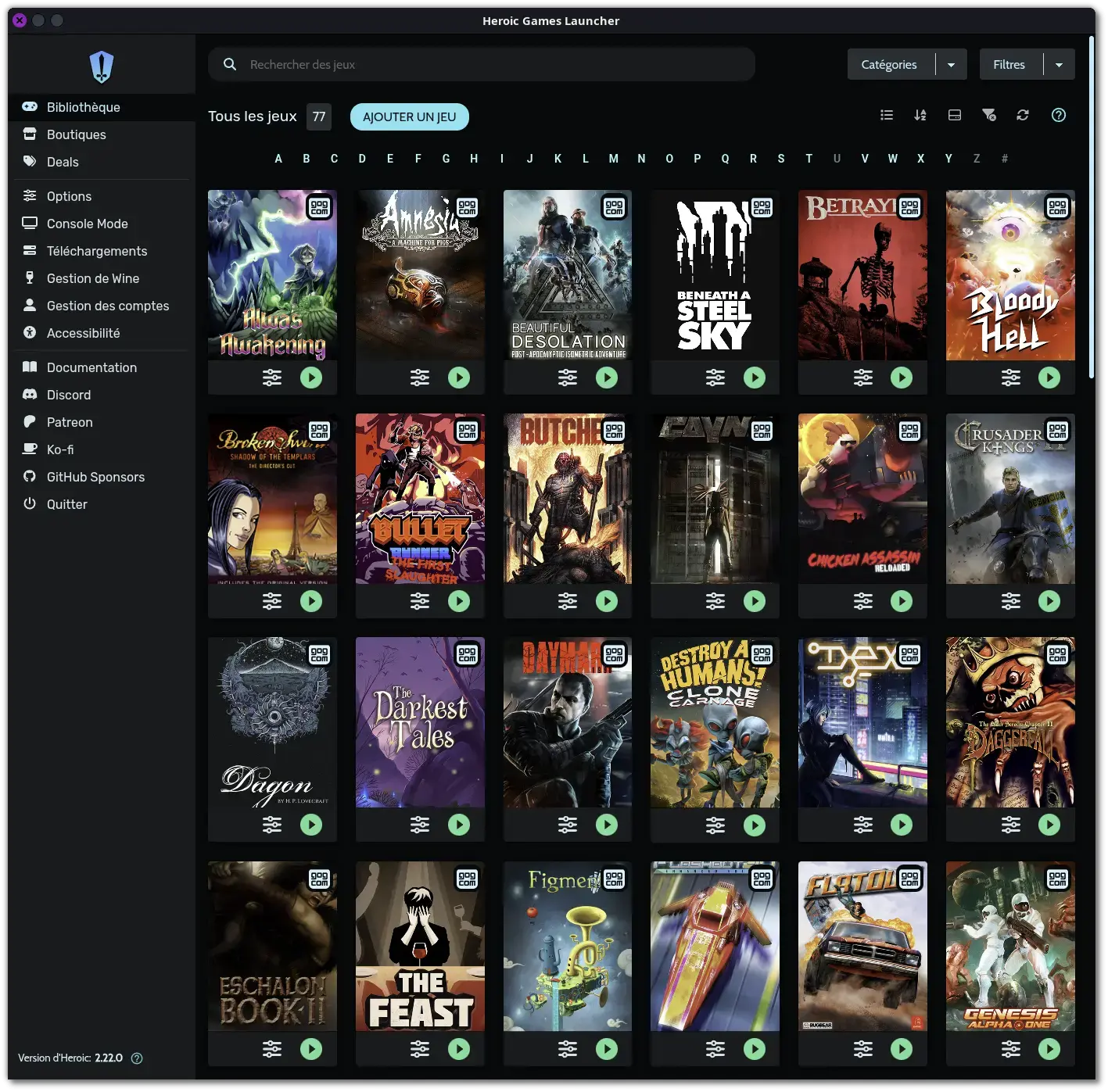Open settings for Crusader Kings
Image resolution: width=1108 pixels, height=1092 pixels.
click(x=1011, y=601)
